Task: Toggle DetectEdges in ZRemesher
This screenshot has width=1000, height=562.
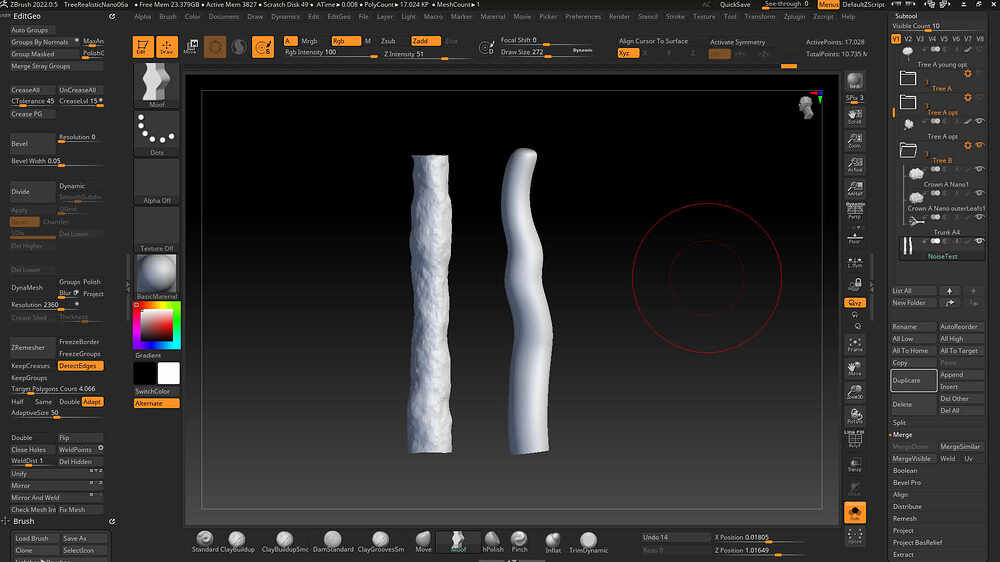Action: click(80, 366)
